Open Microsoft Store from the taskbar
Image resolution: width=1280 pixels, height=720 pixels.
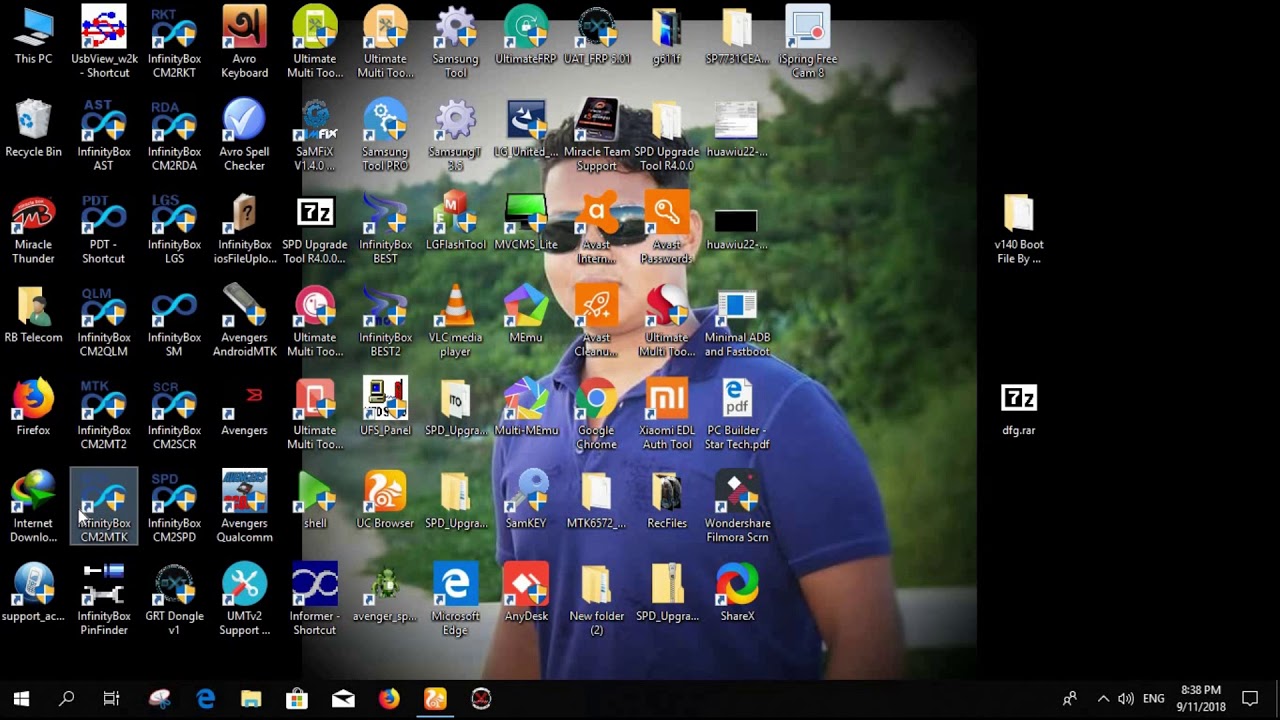[x=297, y=699]
